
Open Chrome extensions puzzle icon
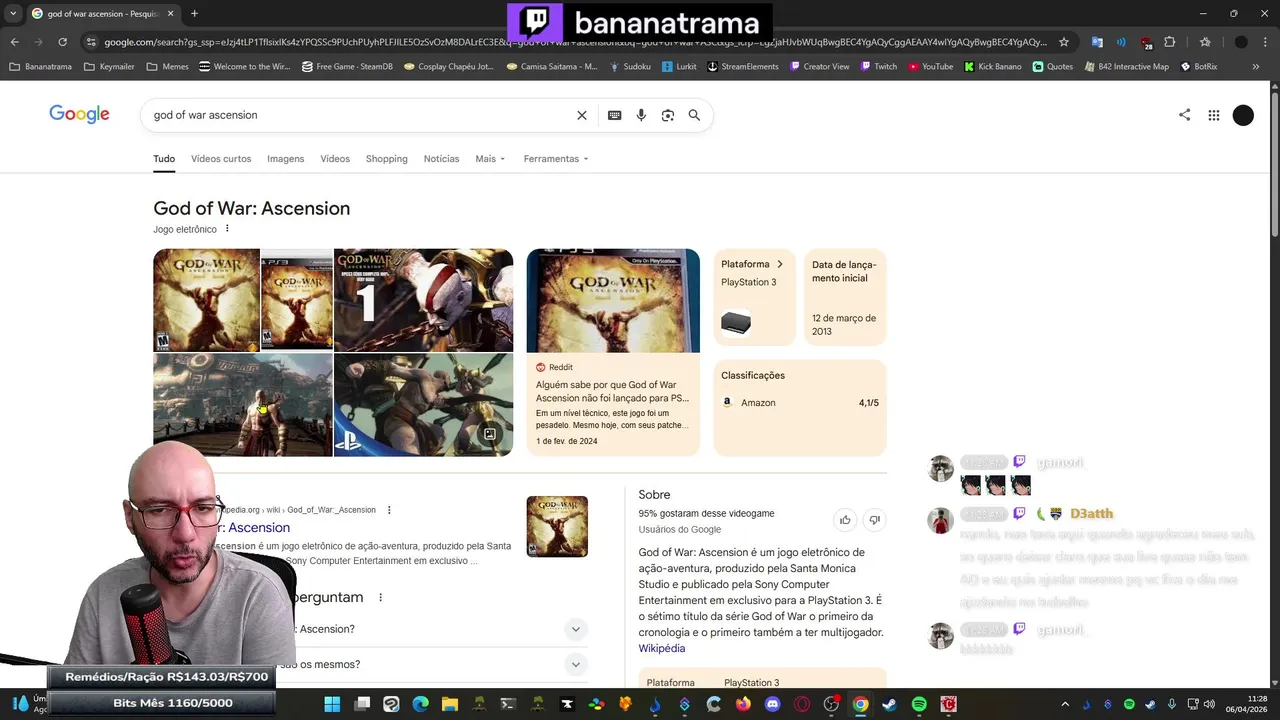point(1170,42)
